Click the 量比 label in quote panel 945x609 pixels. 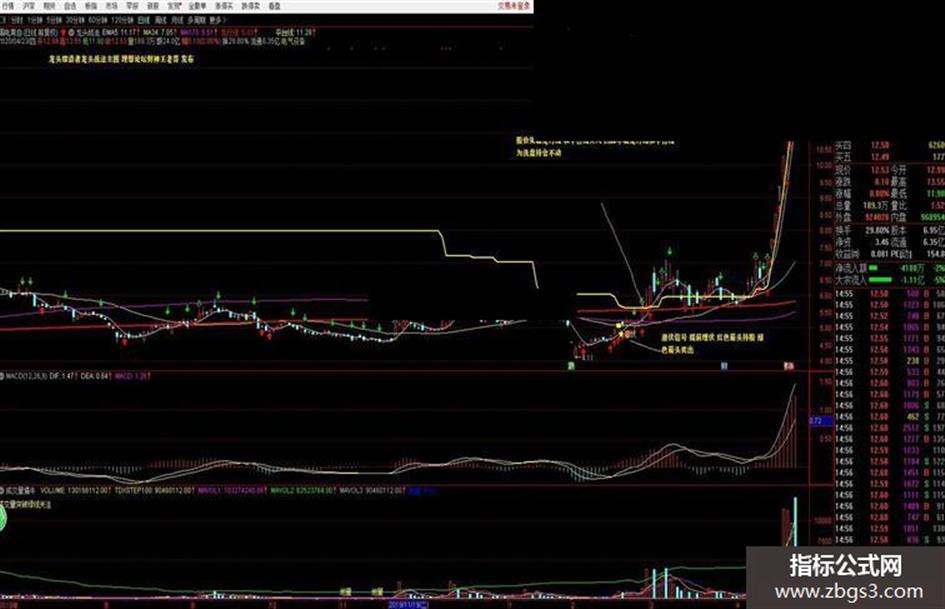point(899,206)
